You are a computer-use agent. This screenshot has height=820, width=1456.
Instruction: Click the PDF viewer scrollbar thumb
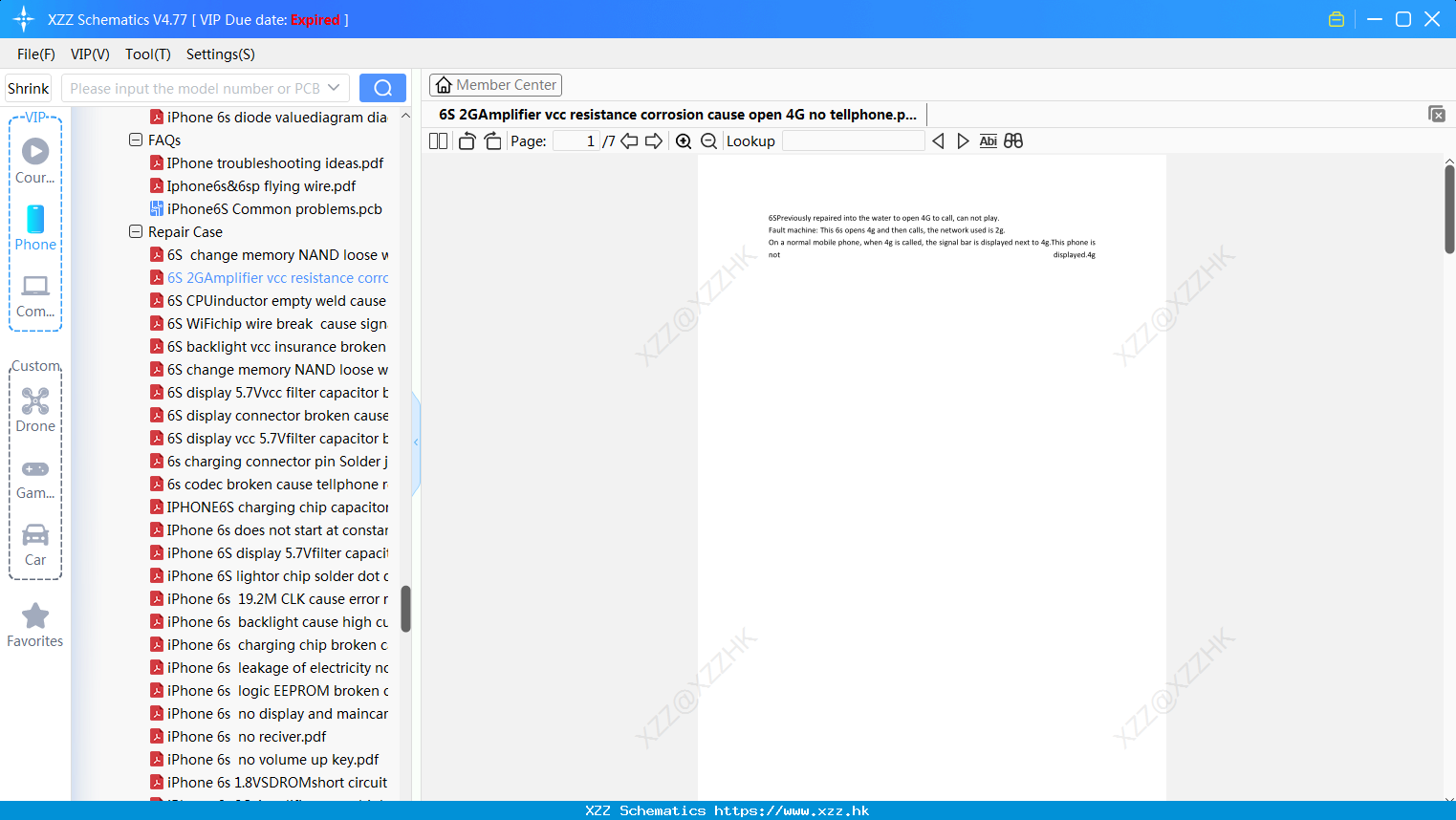(1449, 208)
